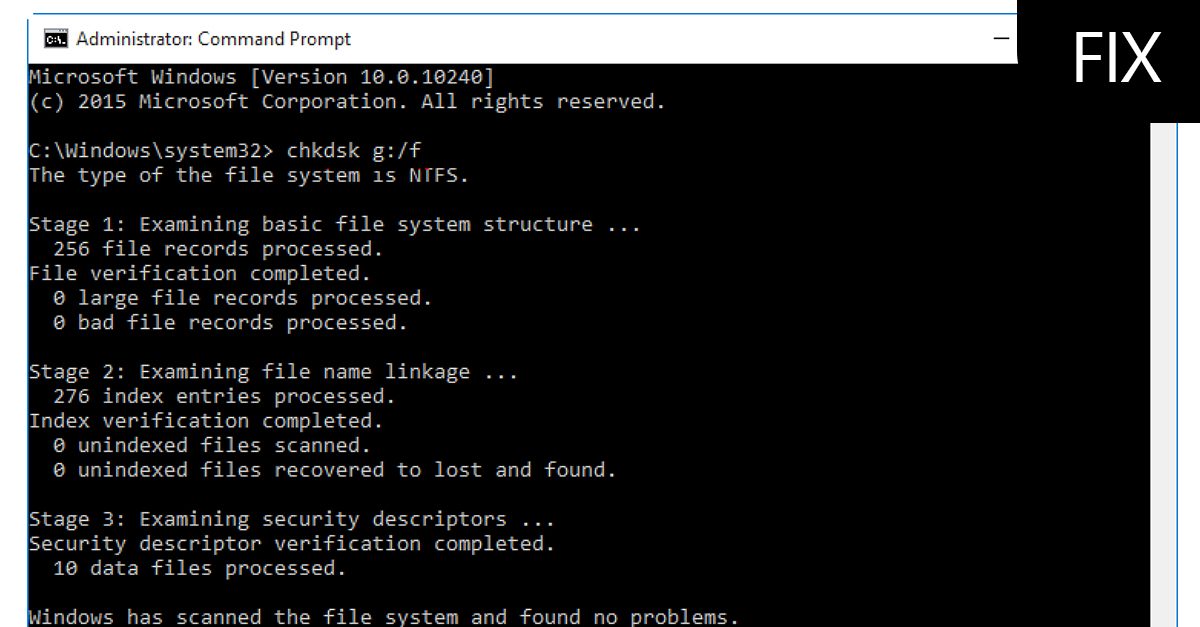Select the 'The type of the file system is NTFS' line

tap(249, 175)
